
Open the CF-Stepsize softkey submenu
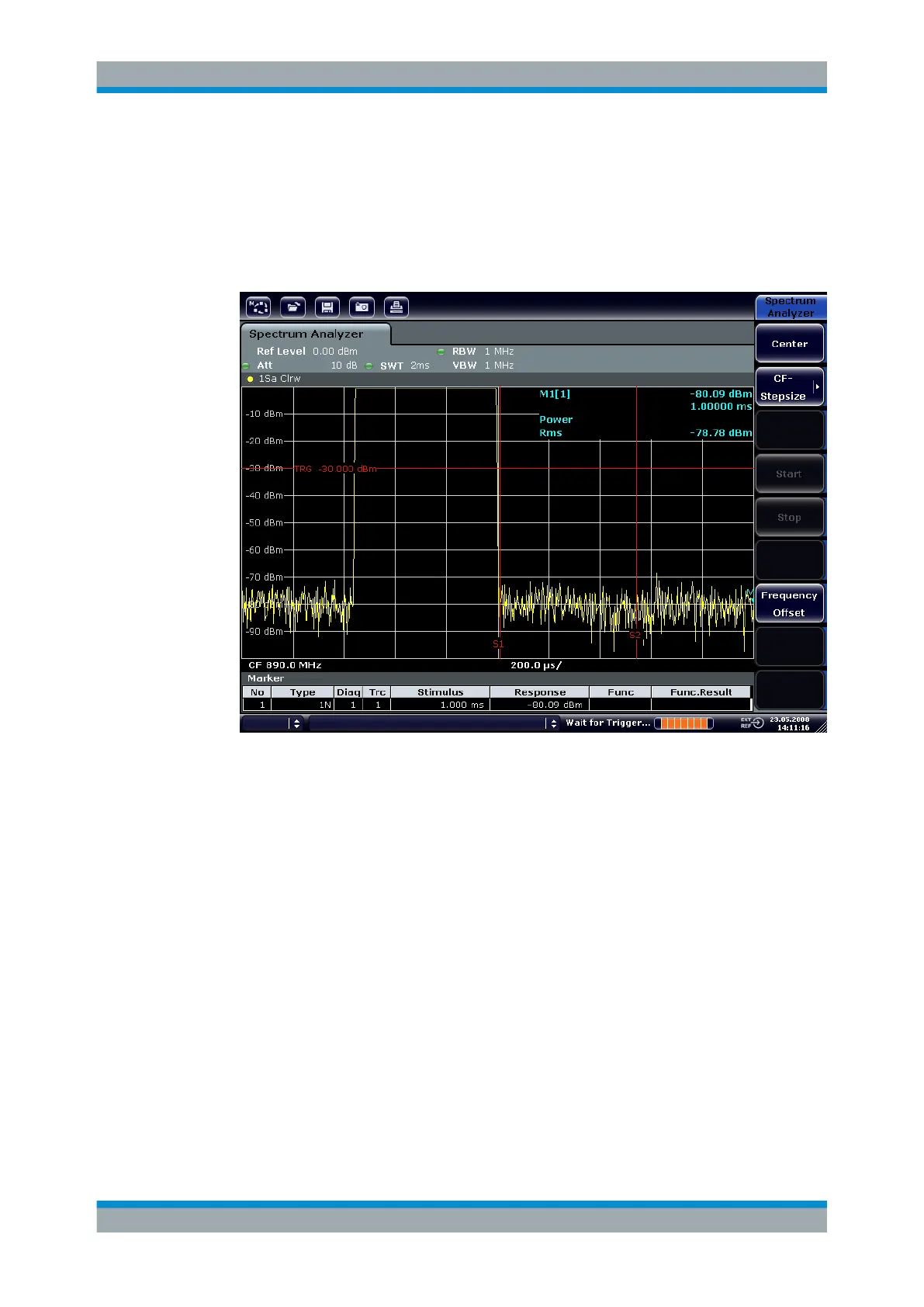[x=790, y=387]
